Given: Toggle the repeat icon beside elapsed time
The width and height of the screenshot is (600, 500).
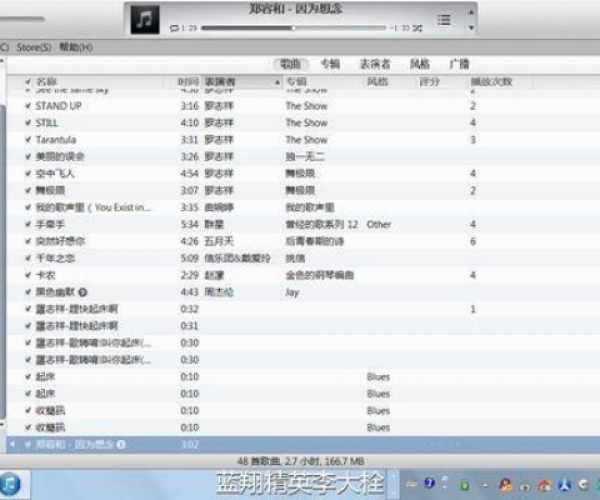Looking at the screenshot, I should pos(174,28).
